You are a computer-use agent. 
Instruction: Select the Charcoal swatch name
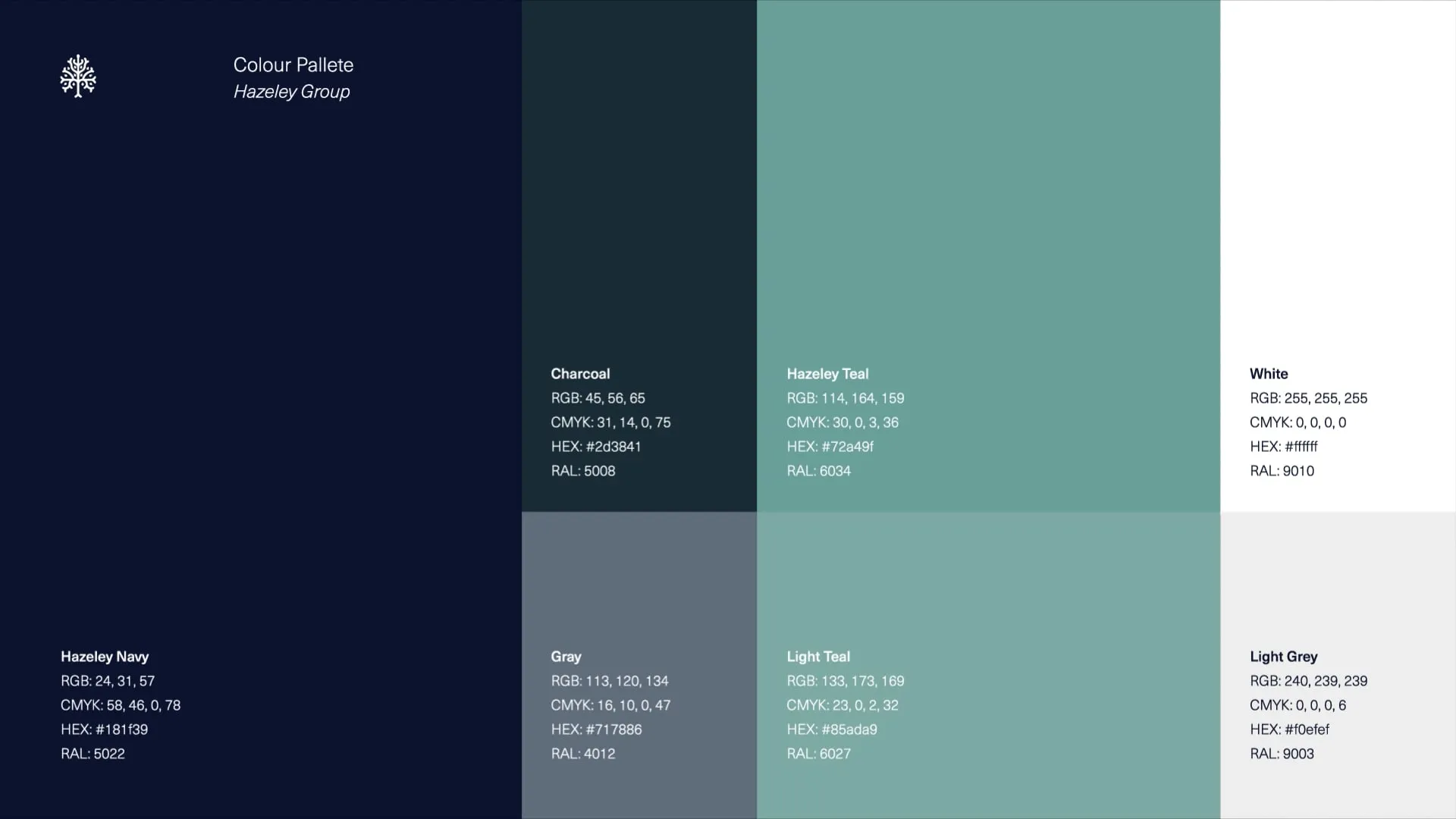click(x=580, y=374)
